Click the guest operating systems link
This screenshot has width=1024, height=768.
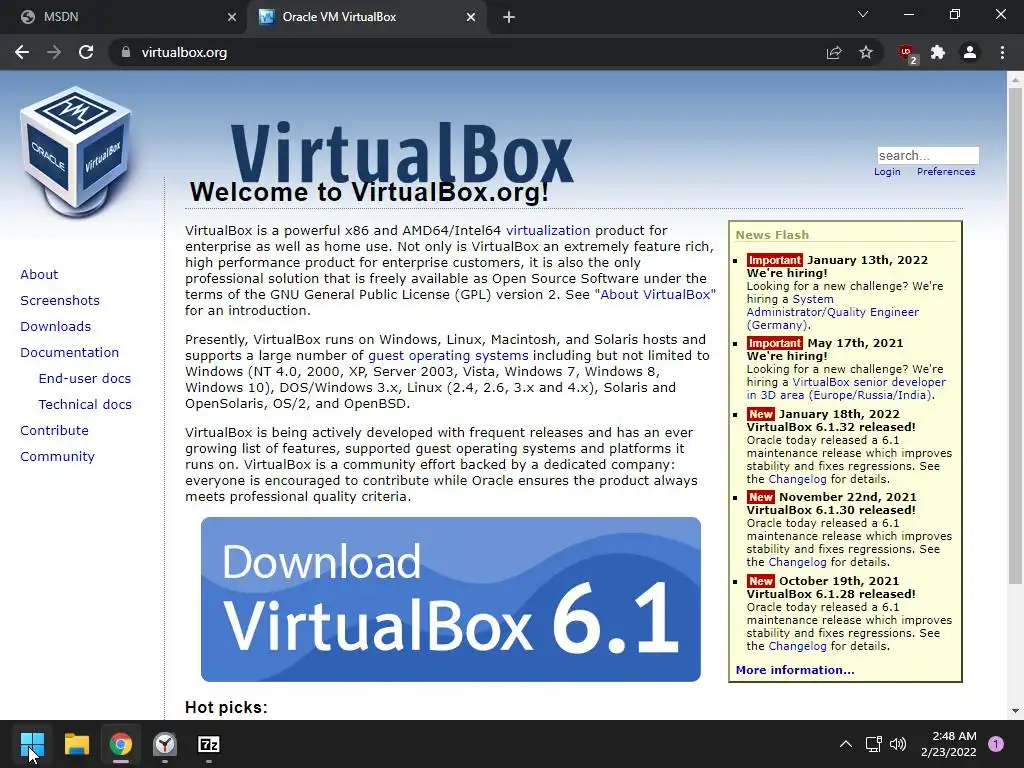point(448,356)
